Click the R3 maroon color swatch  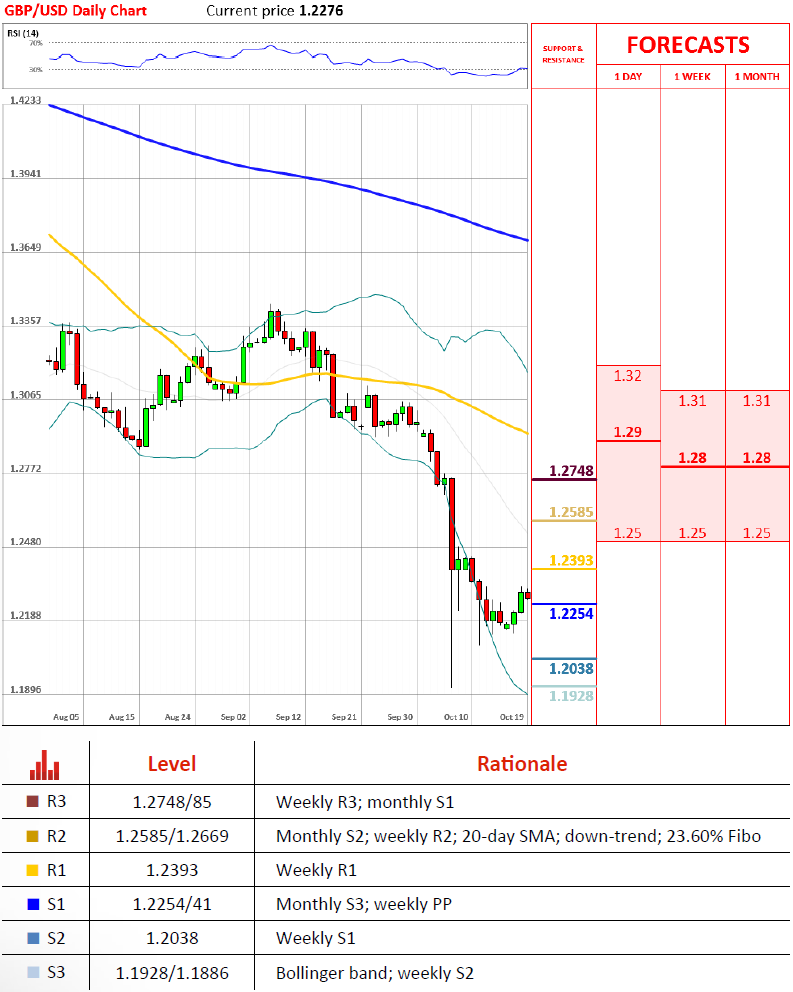pos(33,802)
